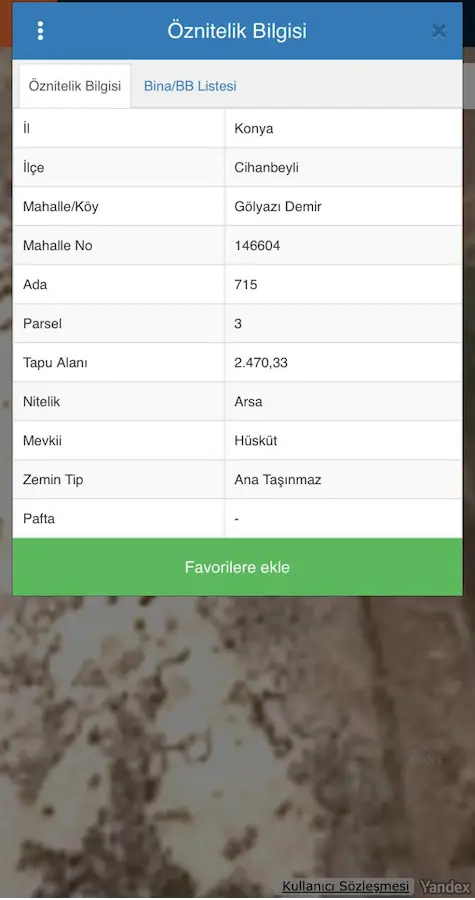This screenshot has width=475, height=900.
Task: Click the Gölyazı Demir neighborhood value
Action: 278,207
